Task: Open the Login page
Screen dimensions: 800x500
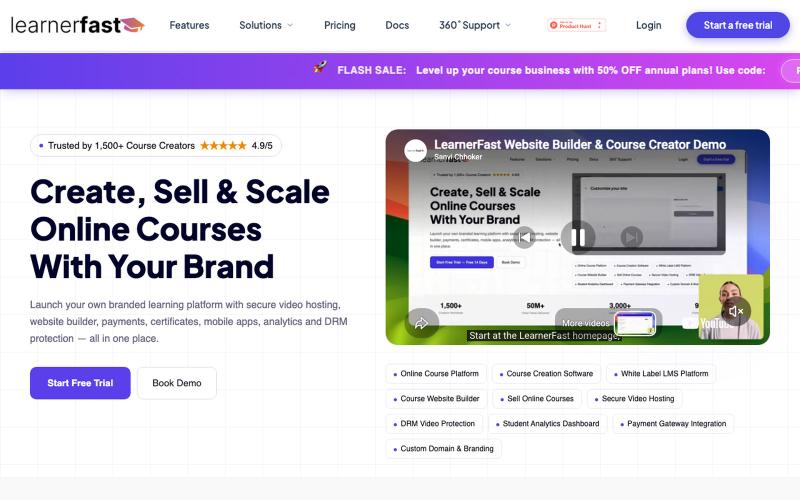Action: [648, 25]
